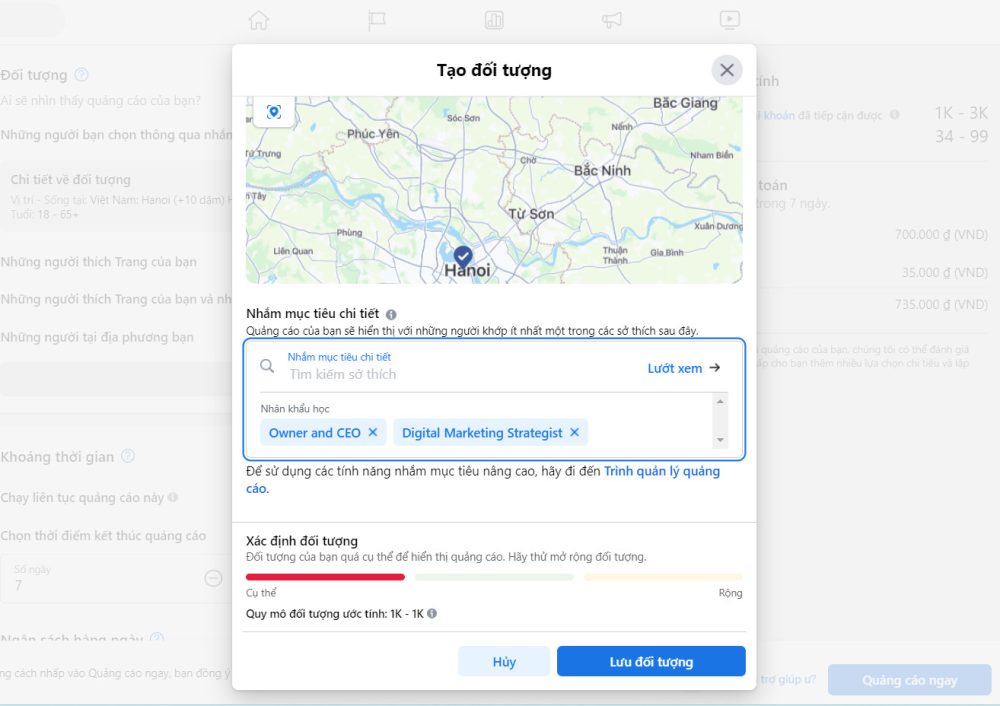Click the Nhân khẩu học category label
This screenshot has width=1000, height=706.
click(x=295, y=409)
